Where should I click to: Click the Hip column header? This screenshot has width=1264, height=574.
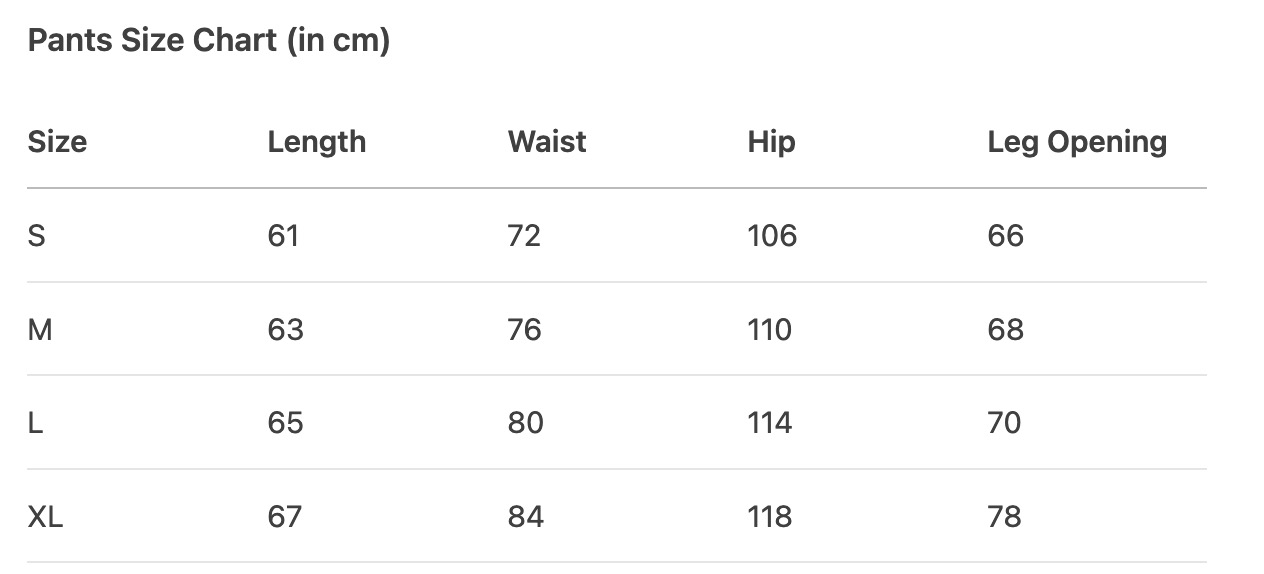[771, 142]
